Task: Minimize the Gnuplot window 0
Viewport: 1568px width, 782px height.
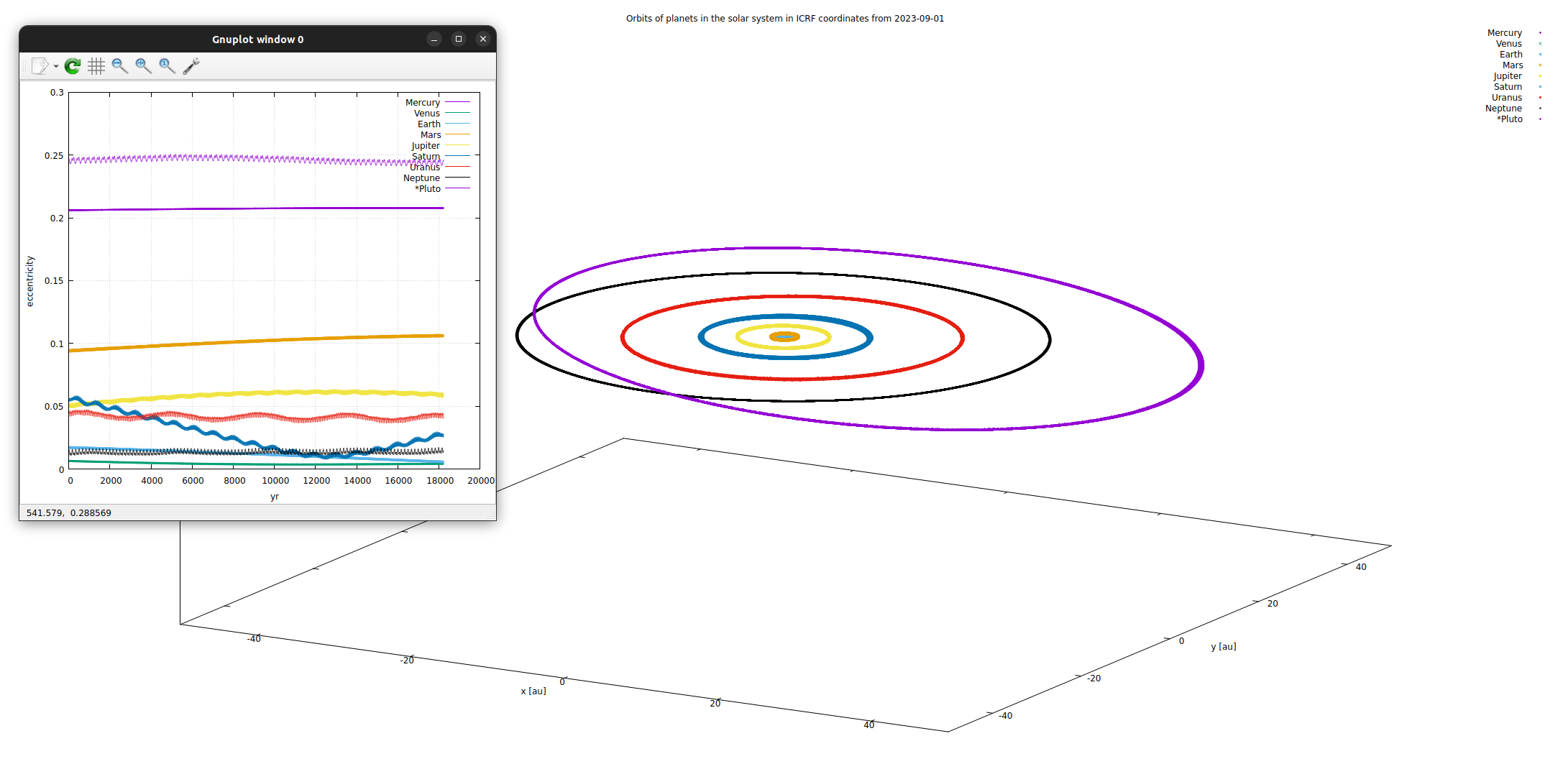Action: click(434, 39)
